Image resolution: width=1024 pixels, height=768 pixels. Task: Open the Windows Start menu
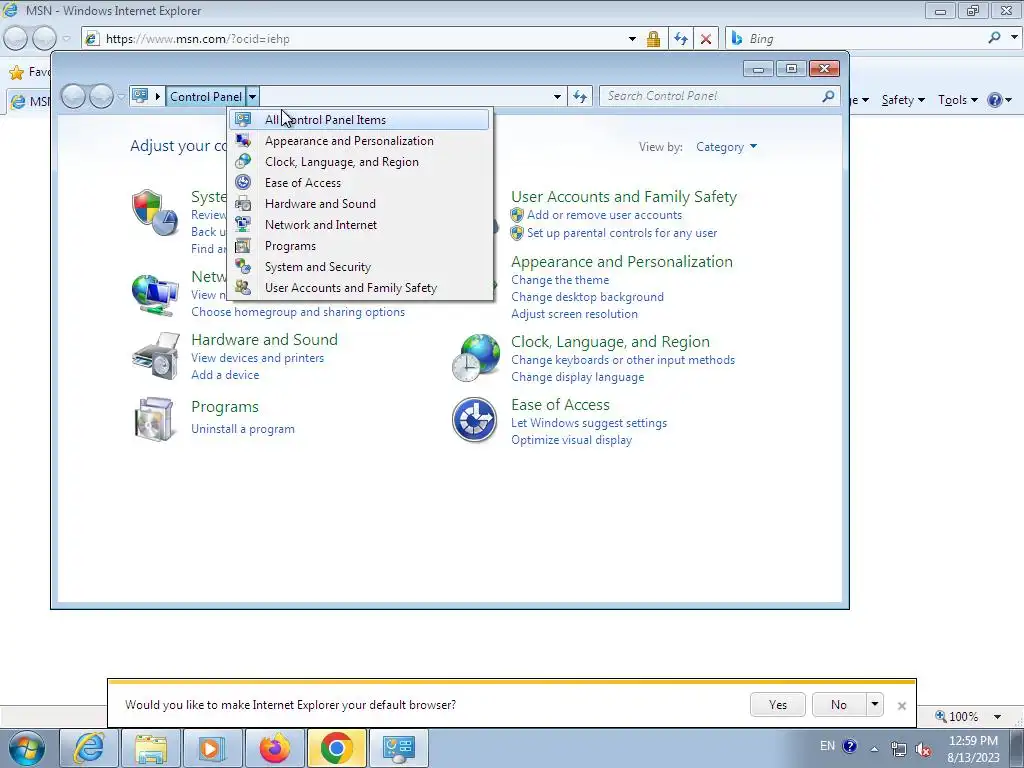coord(27,748)
